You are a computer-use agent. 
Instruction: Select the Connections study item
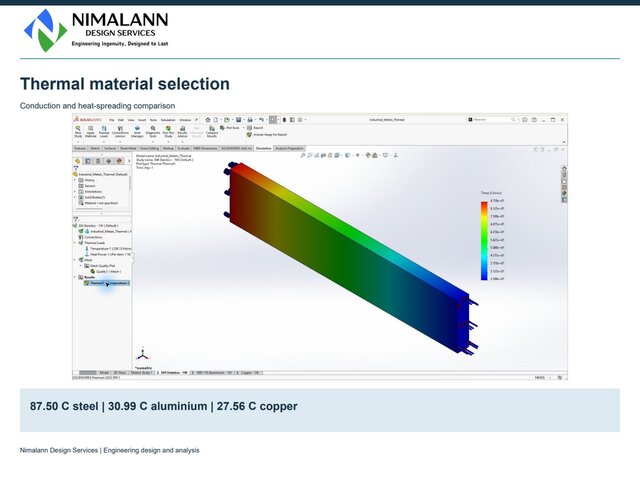click(90, 237)
